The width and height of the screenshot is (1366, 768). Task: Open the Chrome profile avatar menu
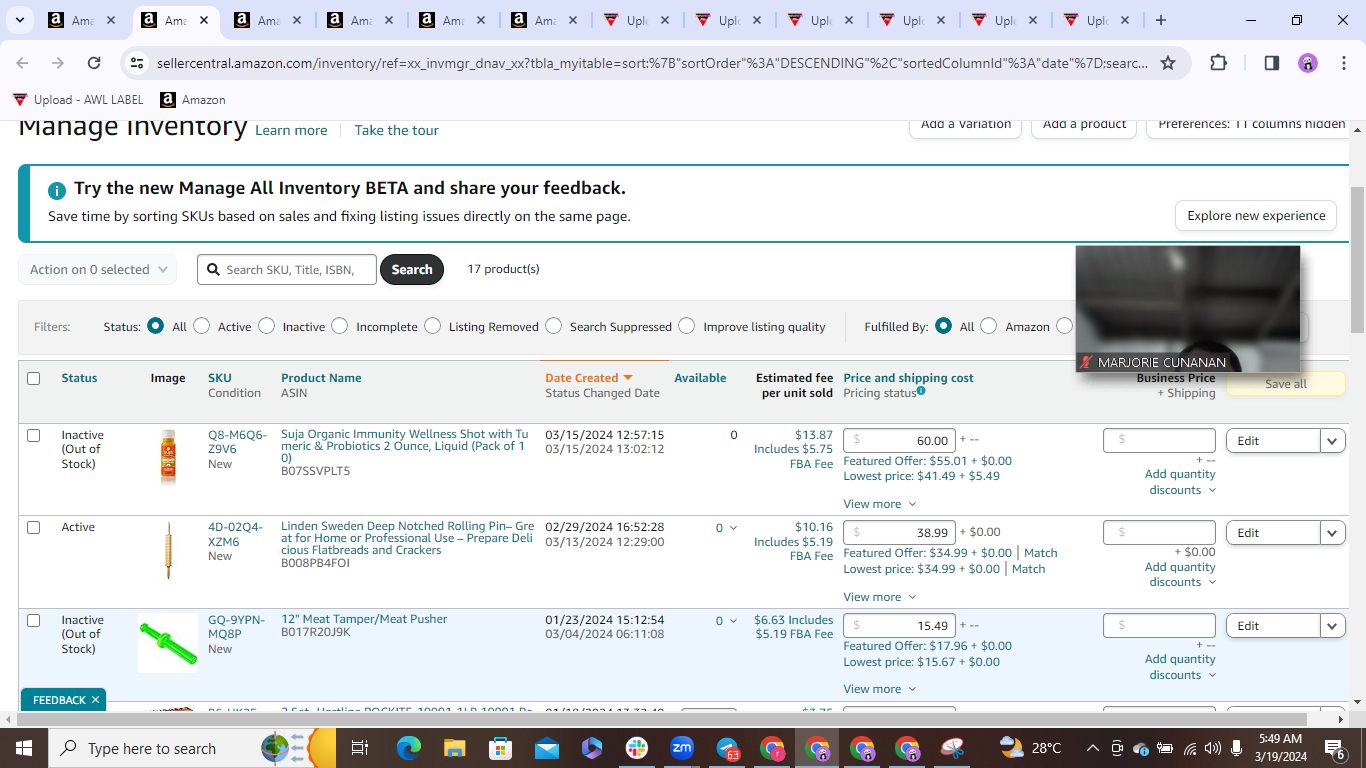click(x=1308, y=63)
